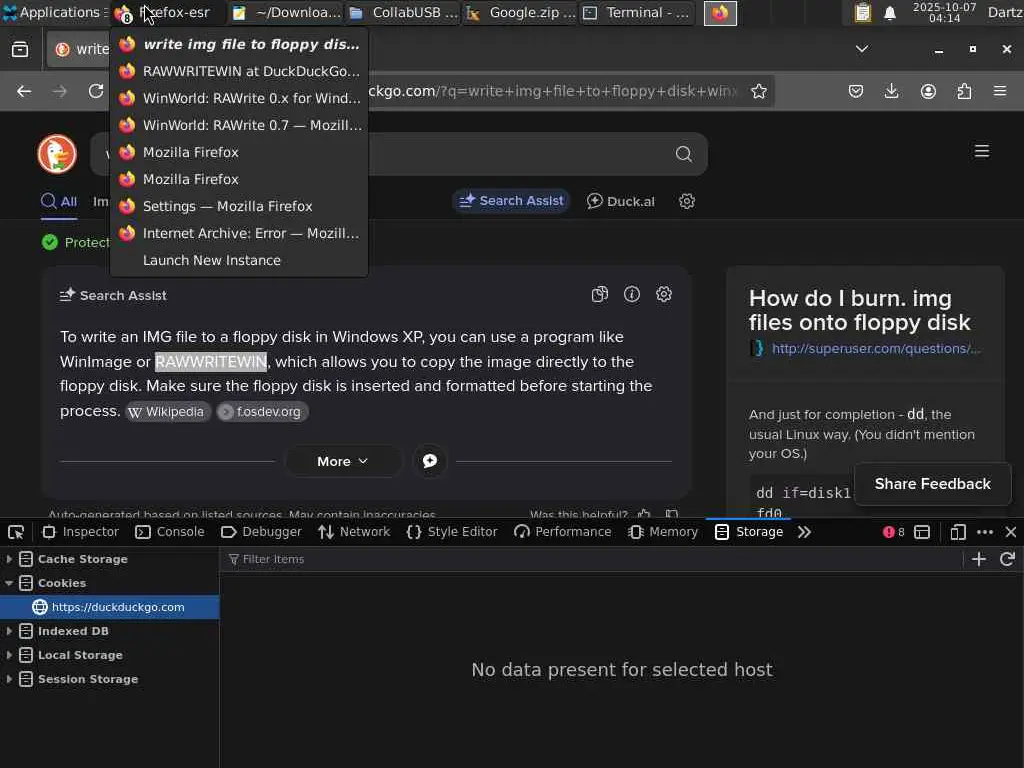
Task: Add a new storage item with plus icon
Action: pos(978,559)
